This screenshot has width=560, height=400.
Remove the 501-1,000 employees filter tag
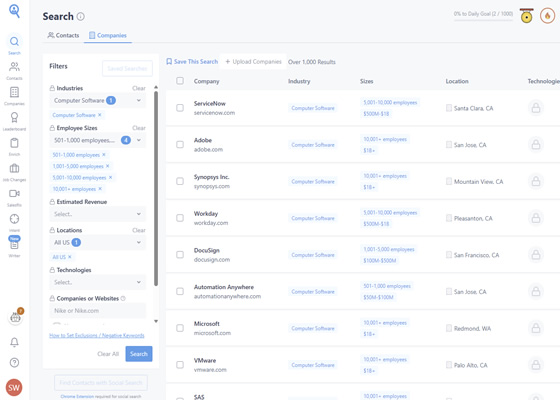(x=104, y=155)
